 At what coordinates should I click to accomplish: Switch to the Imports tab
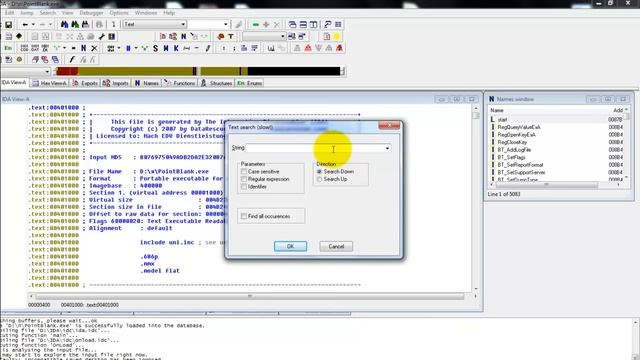coord(116,83)
